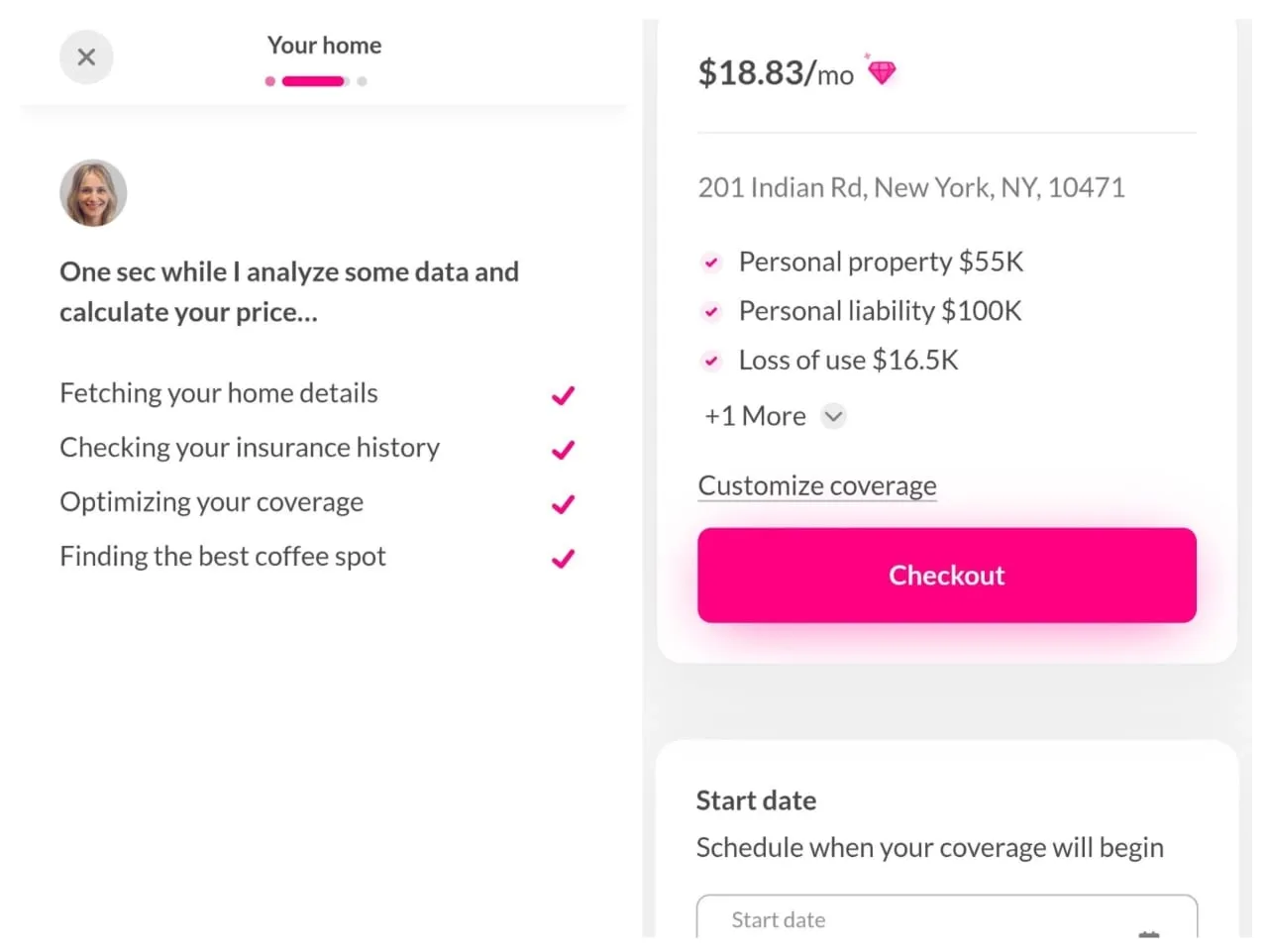The width and height of the screenshot is (1268, 952).
Task: Click the 201 Indian Rd address text
Action: click(910, 188)
